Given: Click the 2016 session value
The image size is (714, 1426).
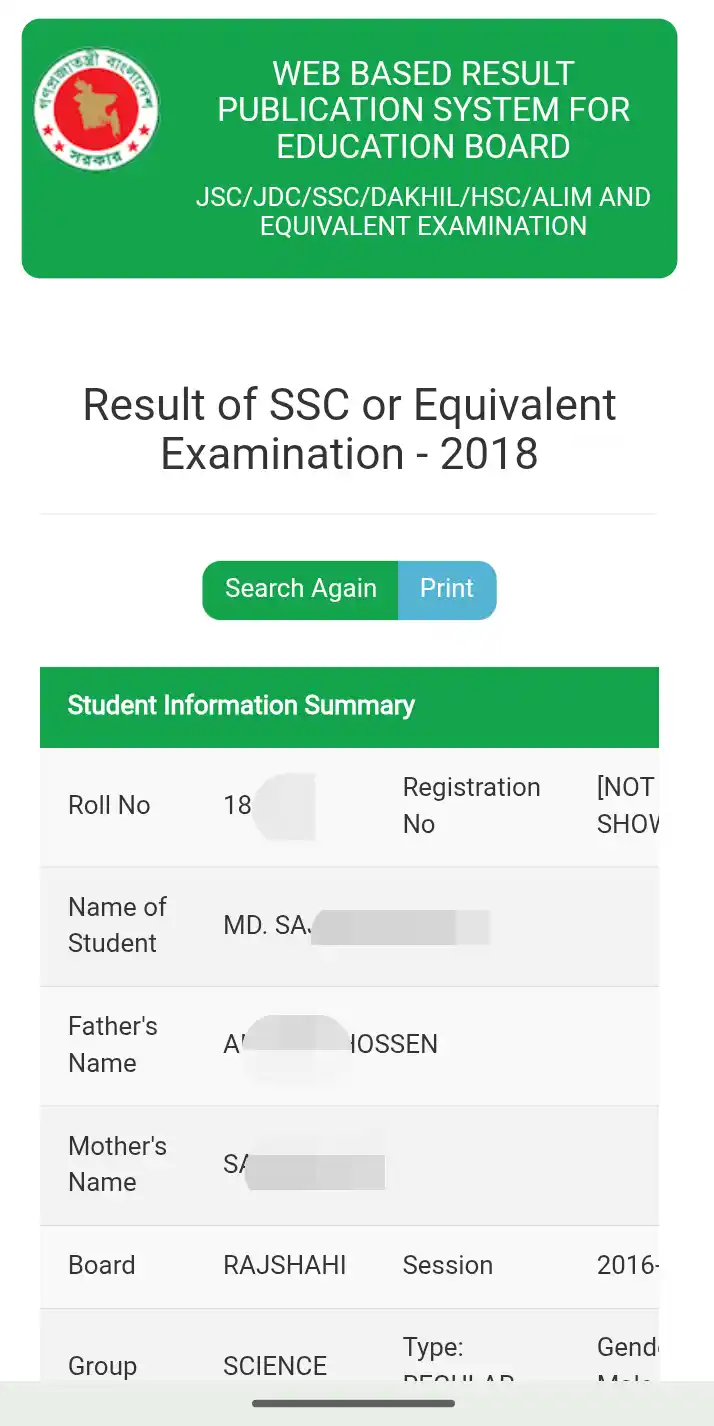Looking at the screenshot, I should point(628,1265).
